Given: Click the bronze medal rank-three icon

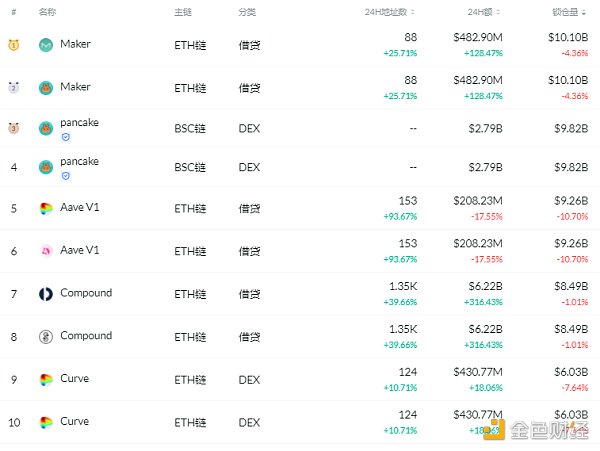Looking at the screenshot, I should click(x=14, y=128).
